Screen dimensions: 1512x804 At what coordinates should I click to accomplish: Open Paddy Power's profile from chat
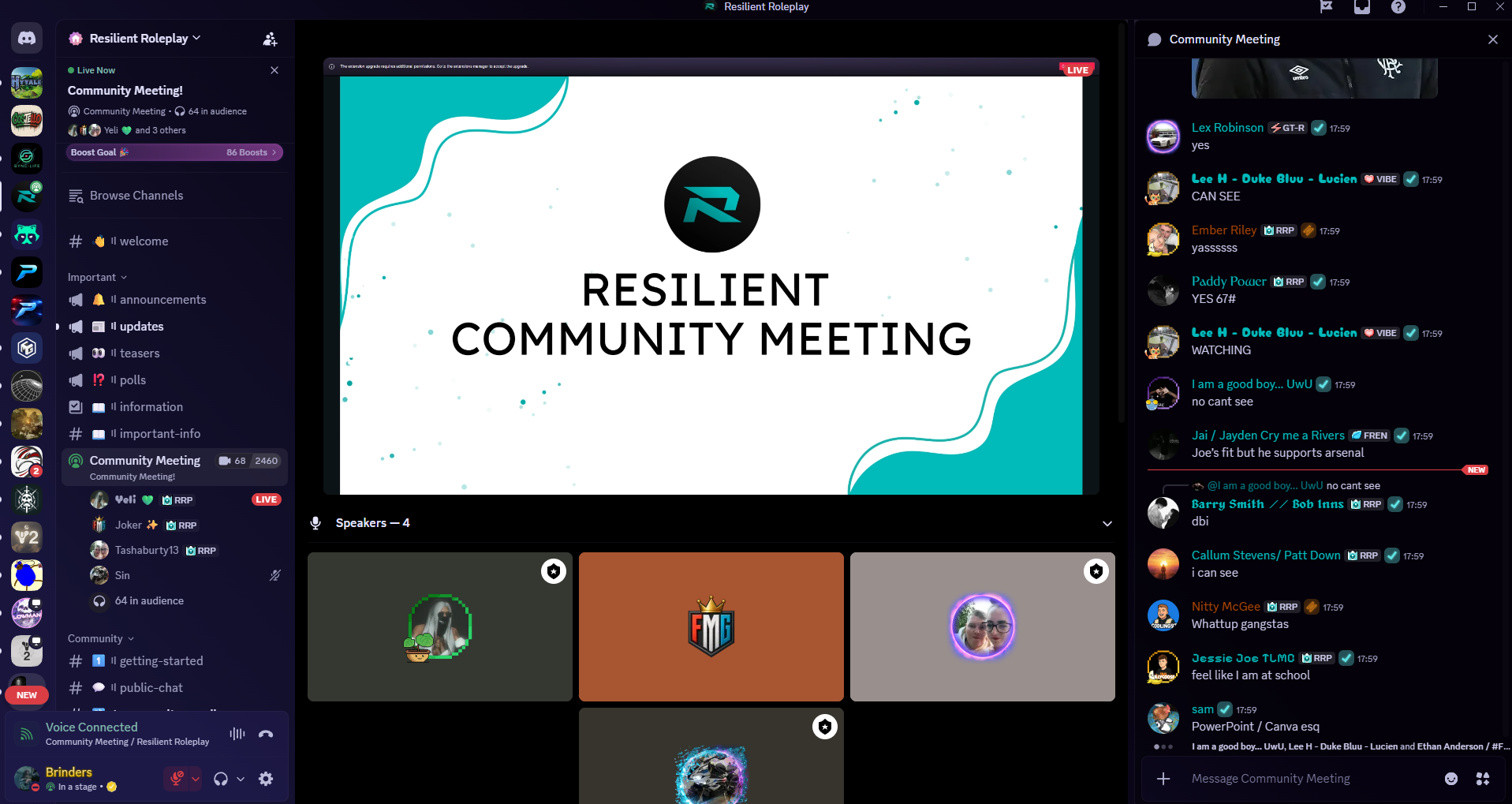click(x=1229, y=282)
